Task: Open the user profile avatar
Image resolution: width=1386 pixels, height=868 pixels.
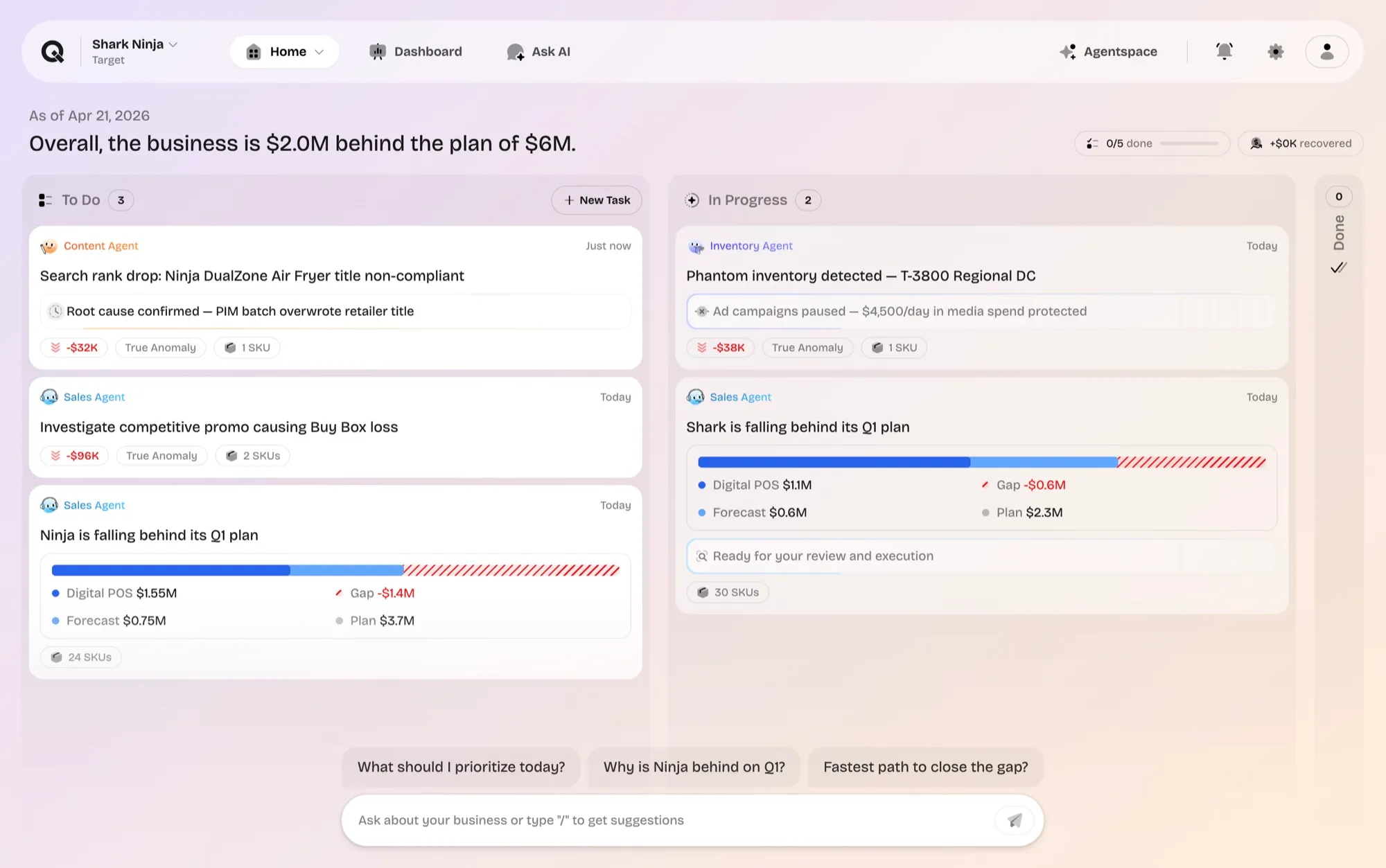Action: click(1326, 52)
